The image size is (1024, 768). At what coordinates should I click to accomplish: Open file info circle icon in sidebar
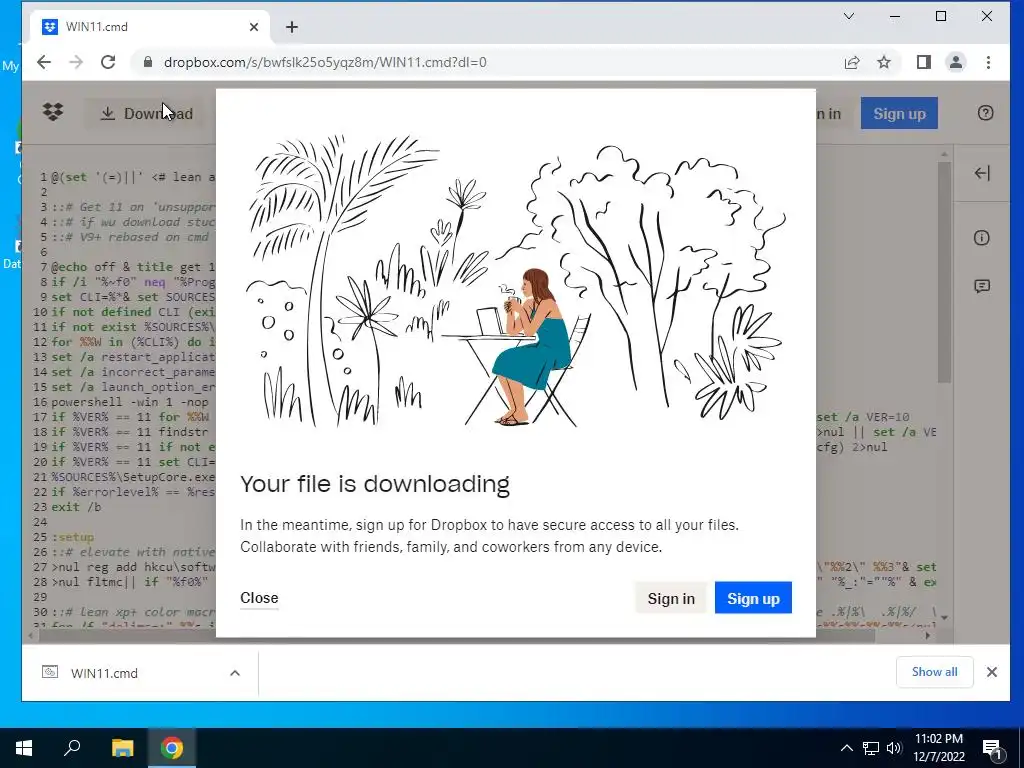click(x=982, y=238)
